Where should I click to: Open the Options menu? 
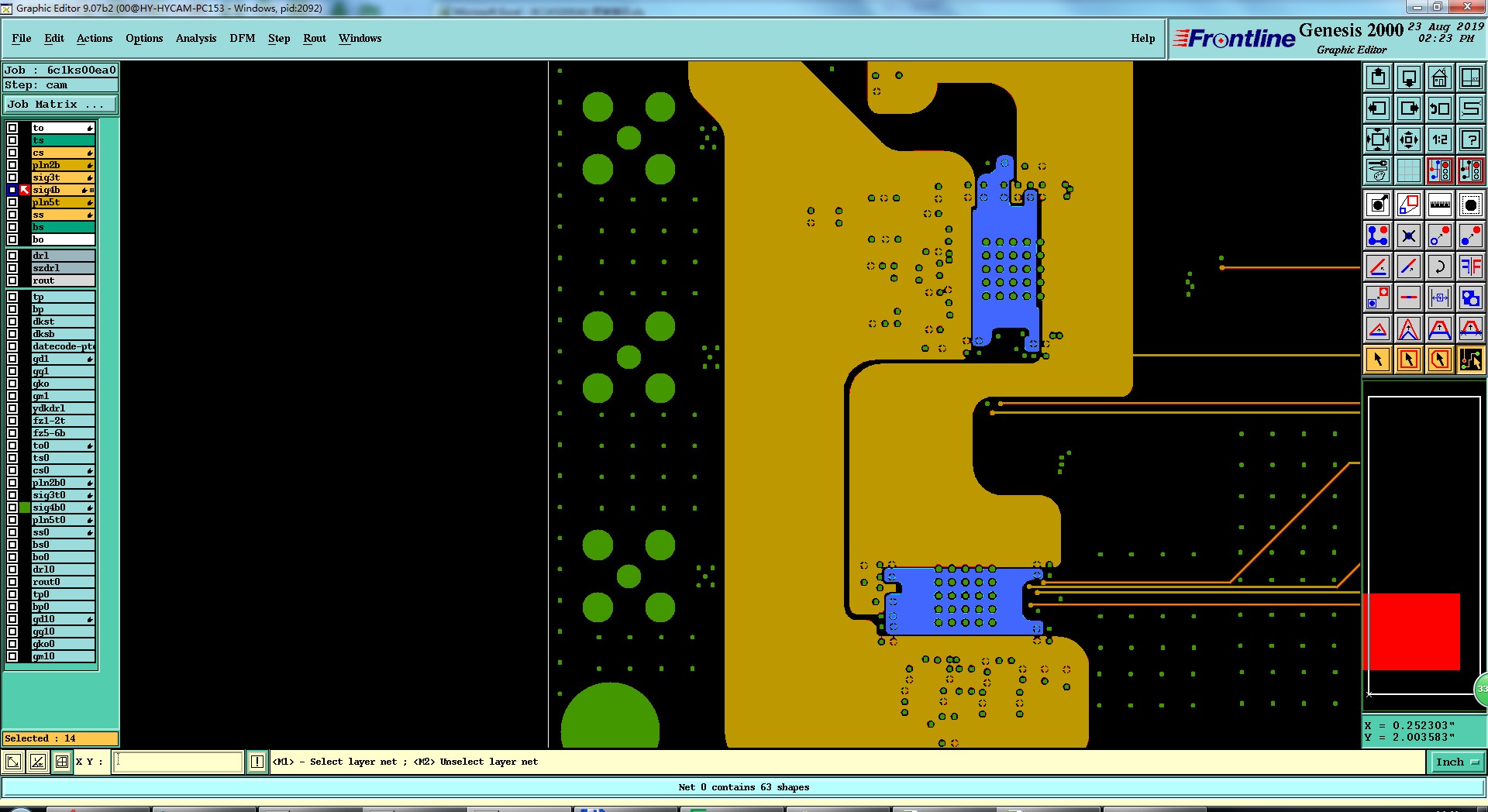pyautogui.click(x=144, y=38)
